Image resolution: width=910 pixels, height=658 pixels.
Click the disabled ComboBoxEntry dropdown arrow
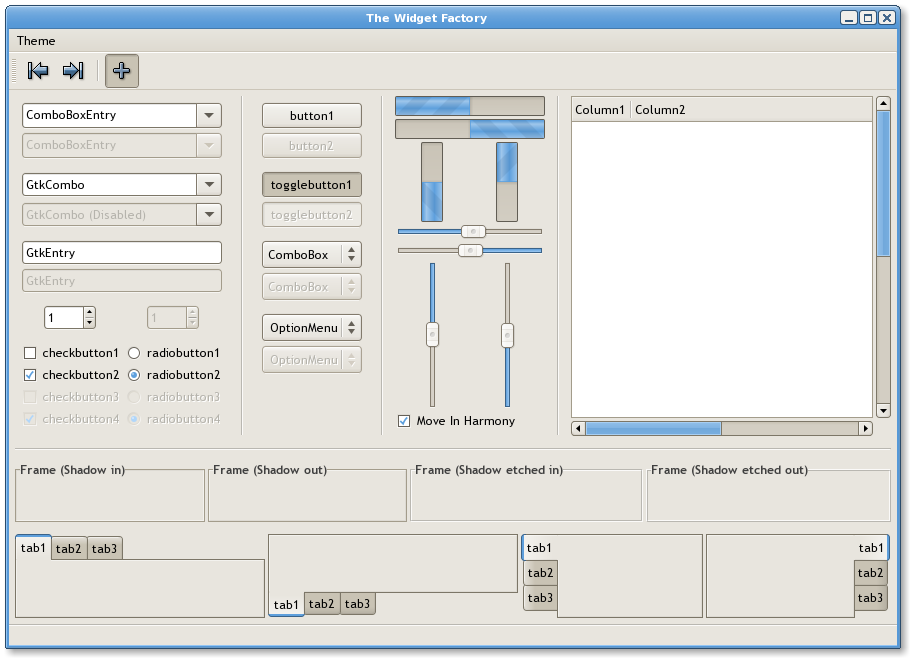point(209,145)
